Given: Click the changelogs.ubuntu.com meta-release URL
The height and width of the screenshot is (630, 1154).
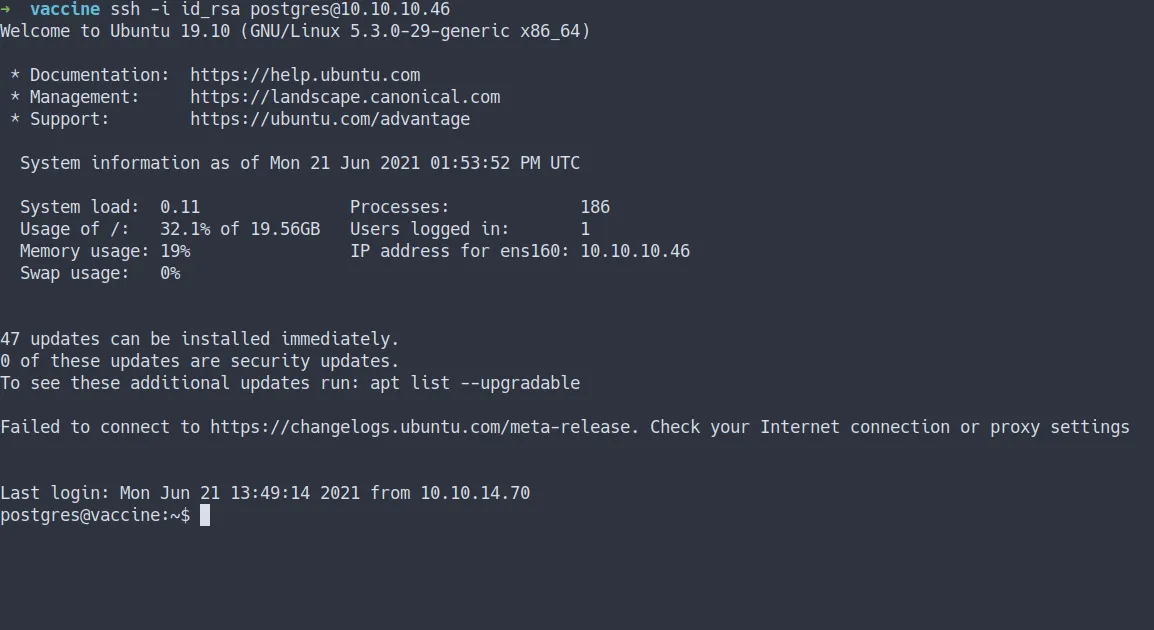Looking at the screenshot, I should point(420,427).
